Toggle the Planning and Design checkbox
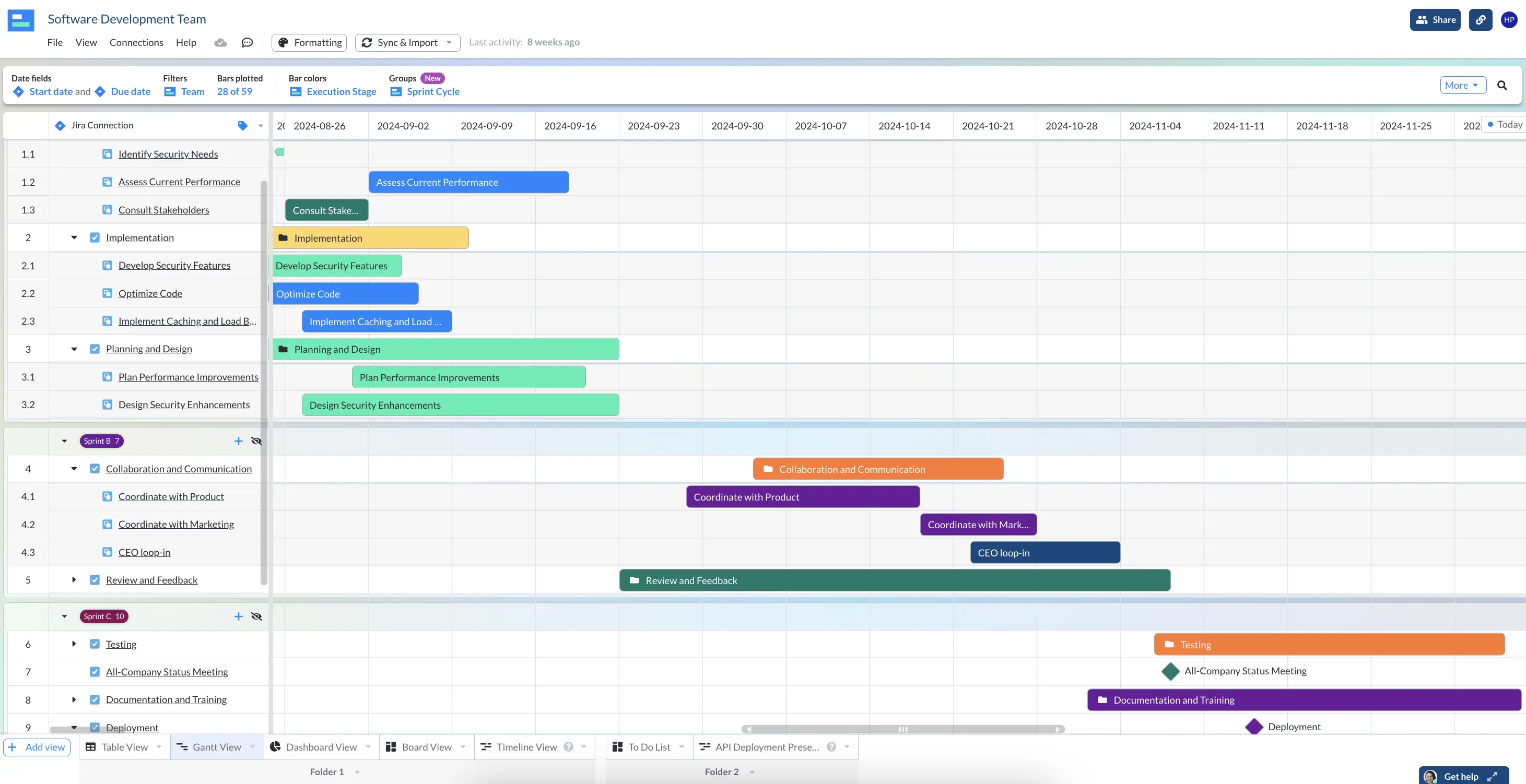 (x=95, y=349)
